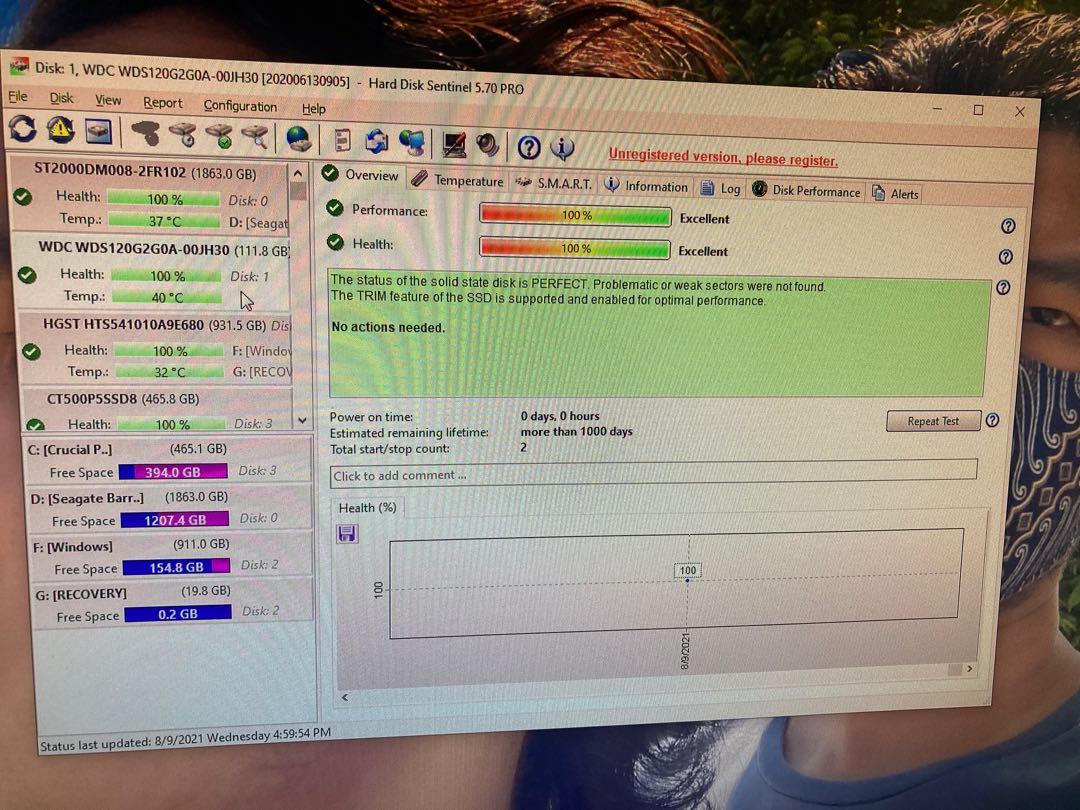
Task: Click into the 'Click to add comment' field
Action: pos(653,474)
